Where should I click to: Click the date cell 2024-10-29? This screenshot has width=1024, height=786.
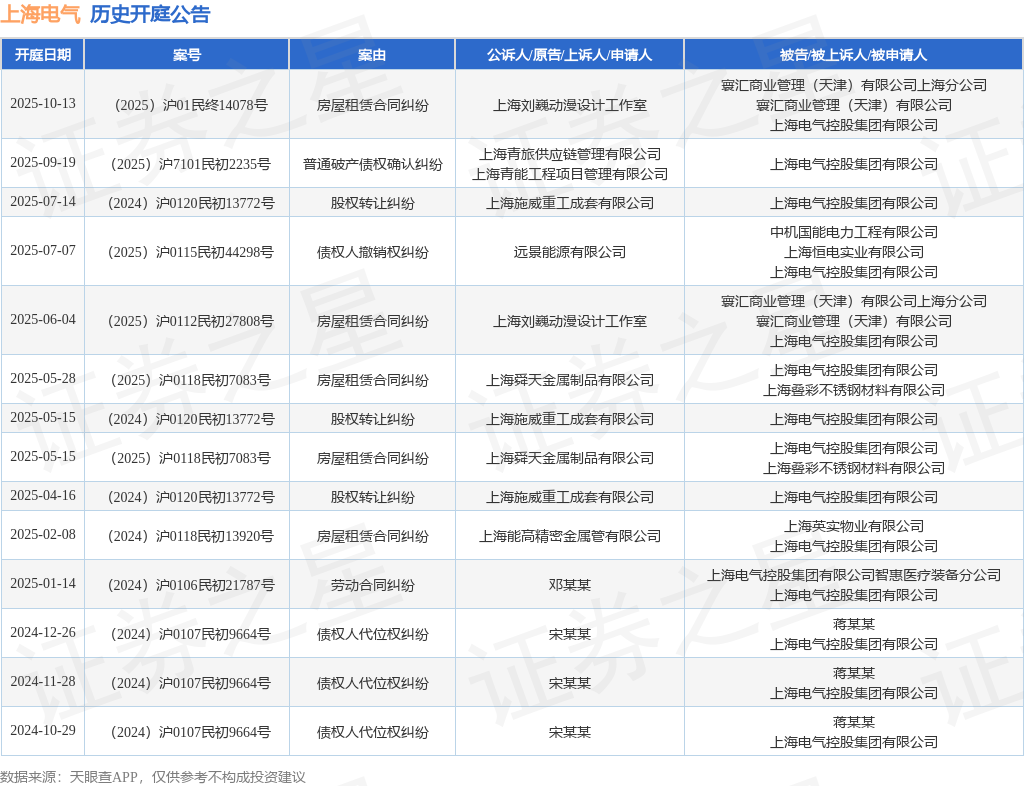42,731
